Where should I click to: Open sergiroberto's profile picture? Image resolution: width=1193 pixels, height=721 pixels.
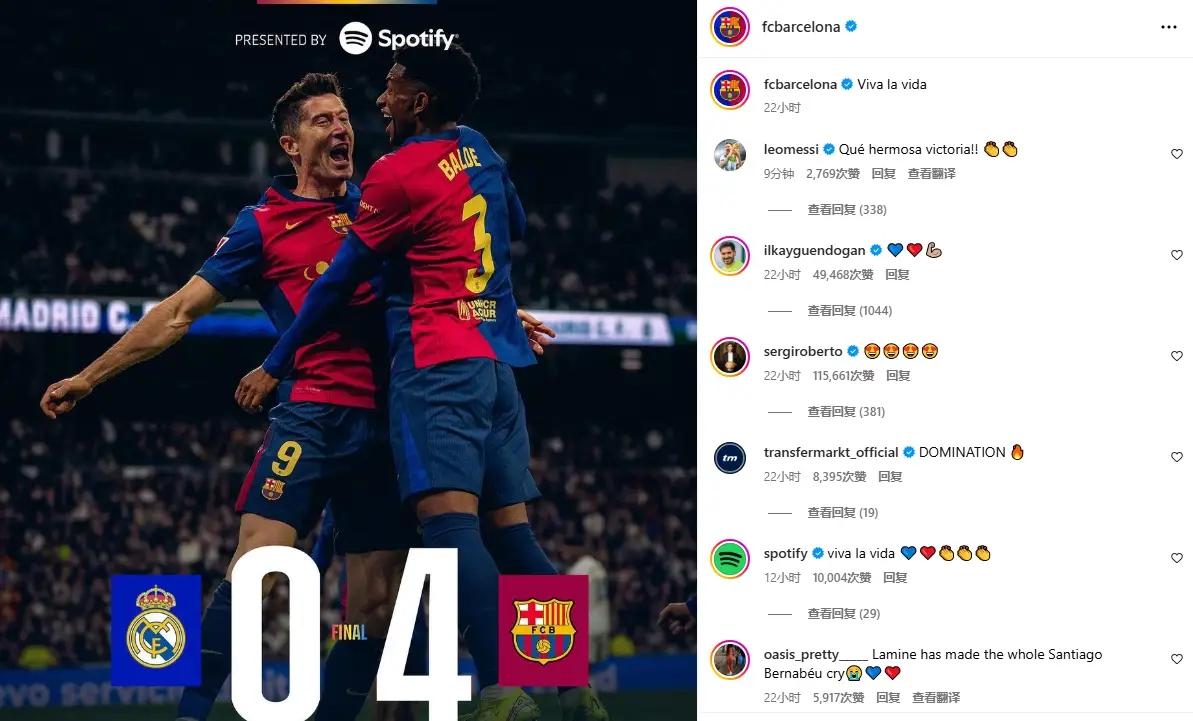pos(730,357)
